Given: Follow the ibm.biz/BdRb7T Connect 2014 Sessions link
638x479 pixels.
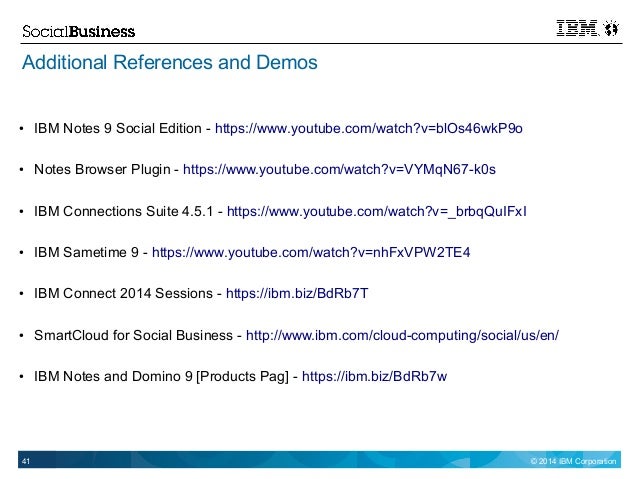Looking at the screenshot, I should (x=297, y=293).
